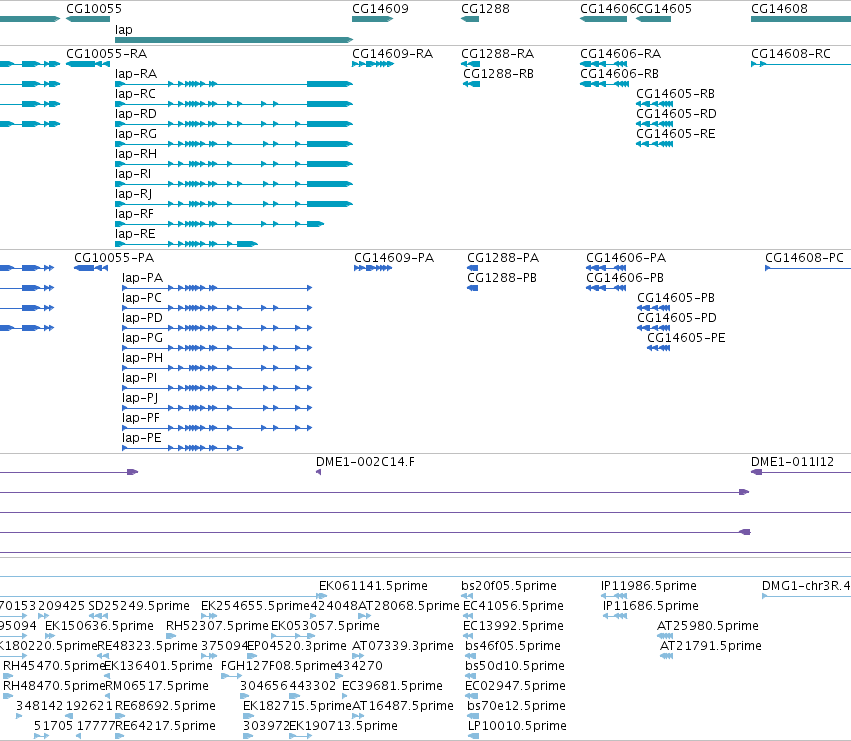Click CG14609-PA protein label

(394, 258)
